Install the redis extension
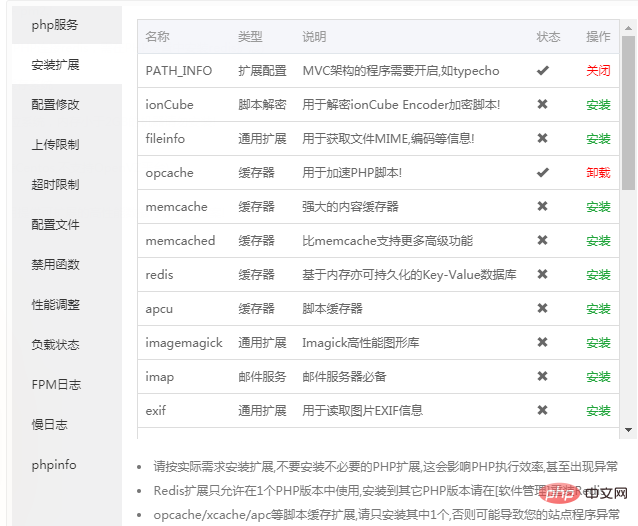638x526 pixels. pos(598,275)
